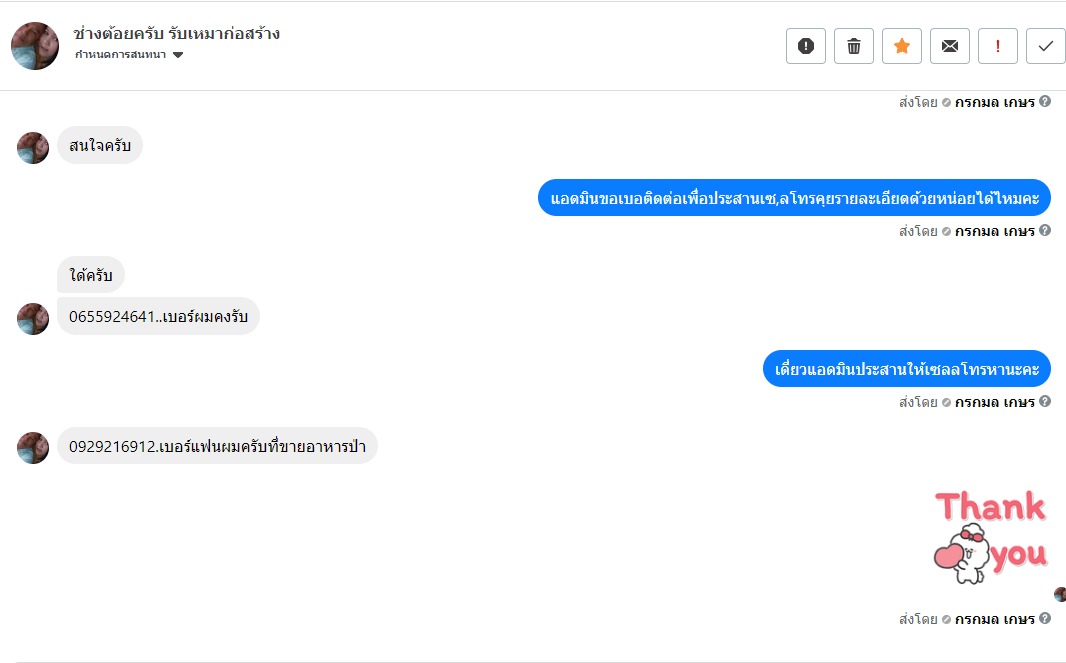1066x663 pixels.
Task: Select the 0655924641 phone number message
Action: coord(158,317)
